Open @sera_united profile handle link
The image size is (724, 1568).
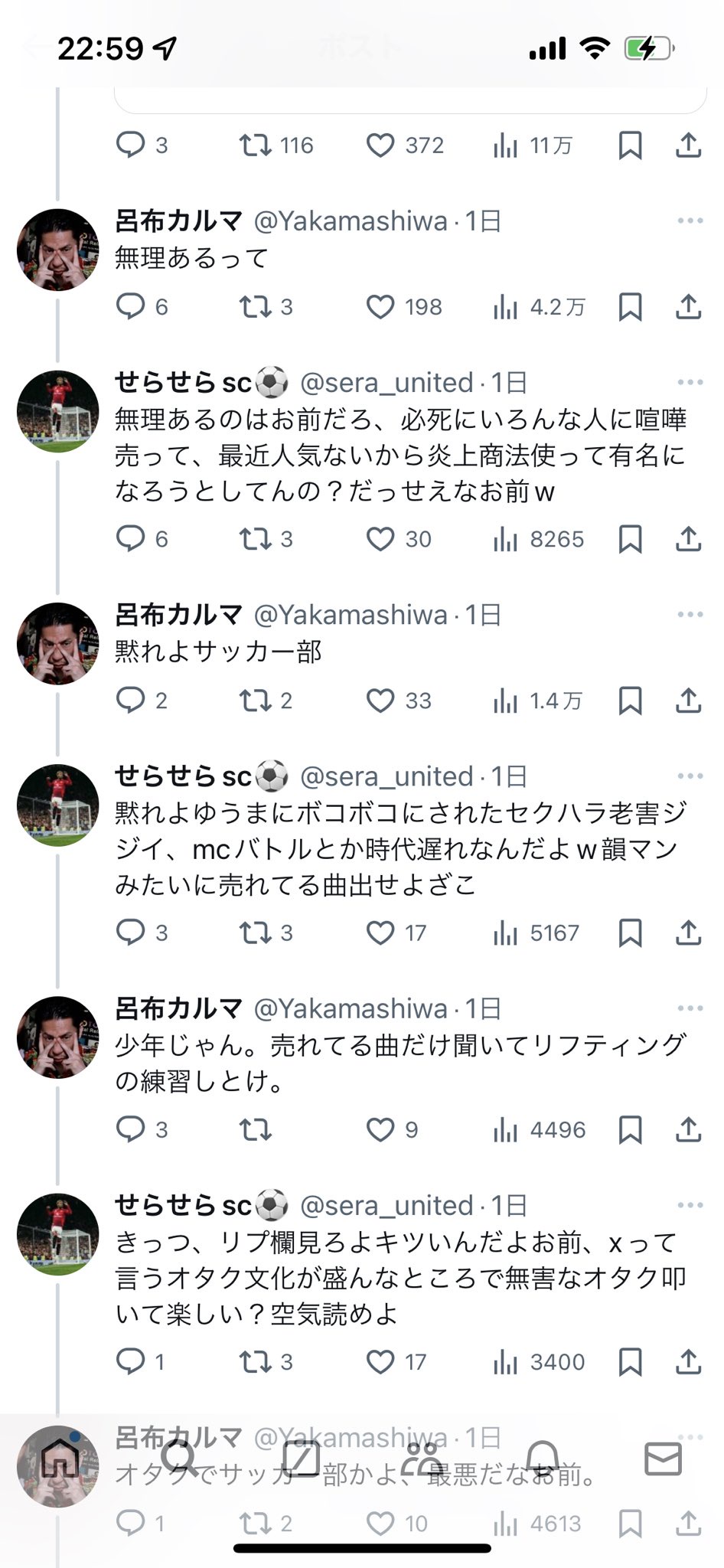(386, 383)
